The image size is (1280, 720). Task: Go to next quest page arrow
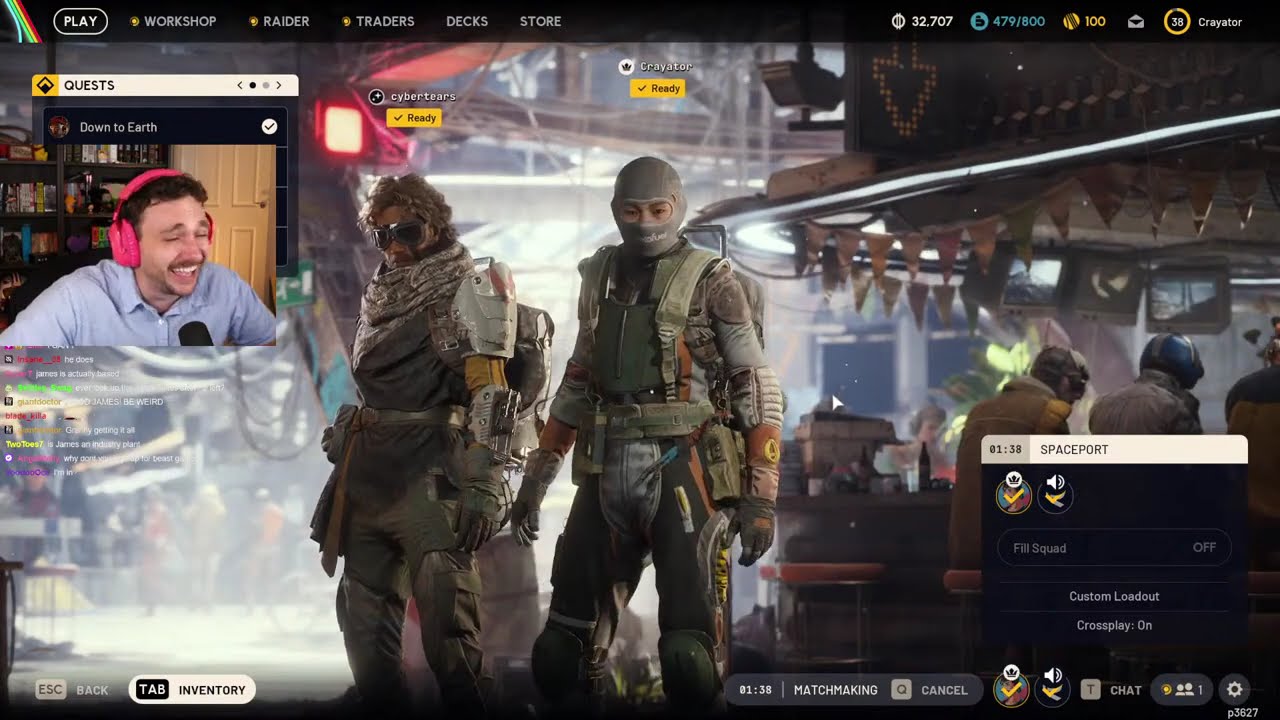click(278, 85)
